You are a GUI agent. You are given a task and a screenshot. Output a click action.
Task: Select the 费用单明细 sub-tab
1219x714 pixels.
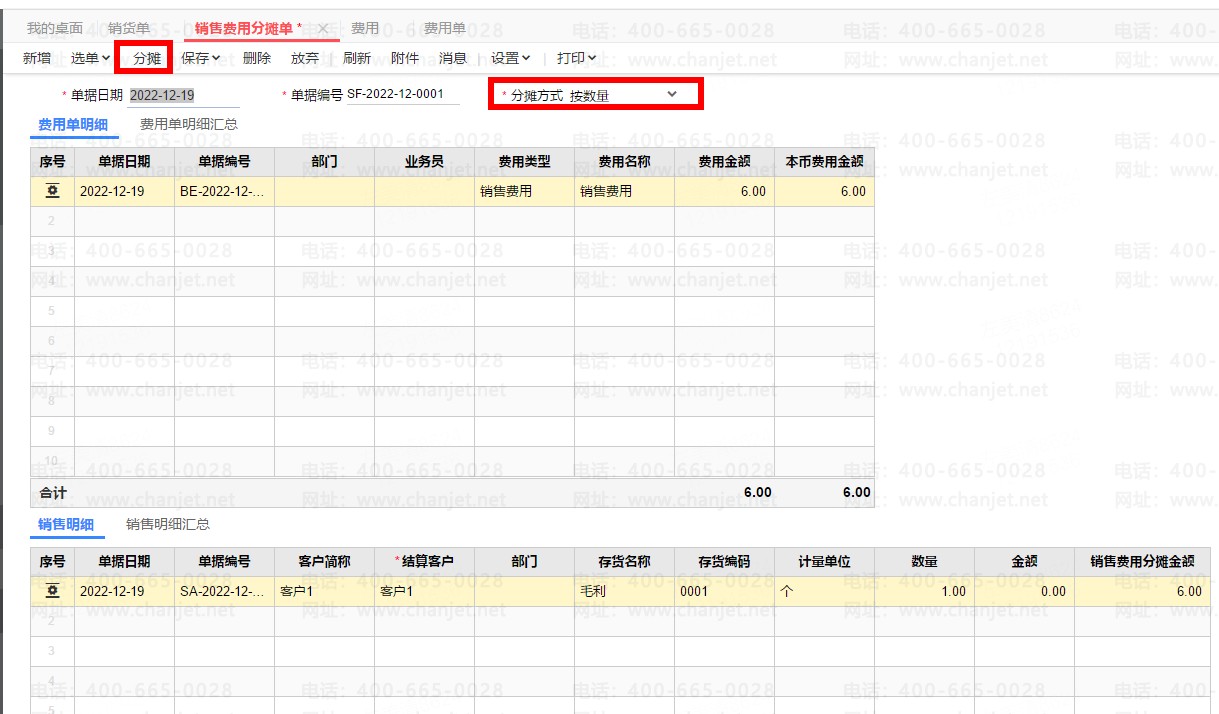click(73, 125)
